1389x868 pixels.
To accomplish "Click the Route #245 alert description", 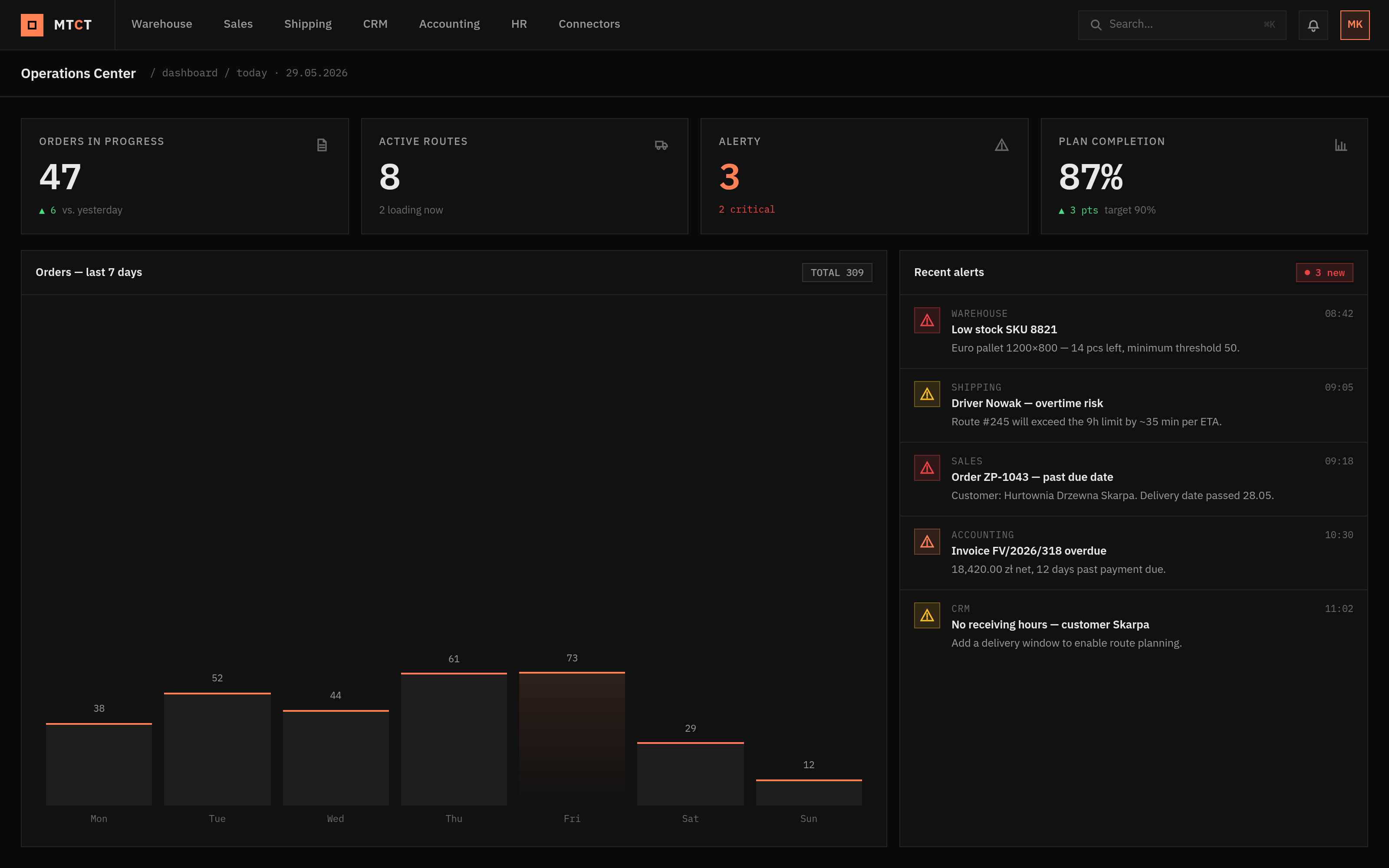I will 1086,422.
